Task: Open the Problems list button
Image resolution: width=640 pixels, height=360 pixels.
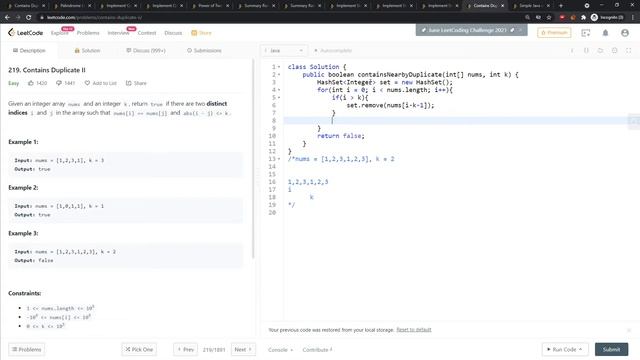Action: [x=27, y=349]
